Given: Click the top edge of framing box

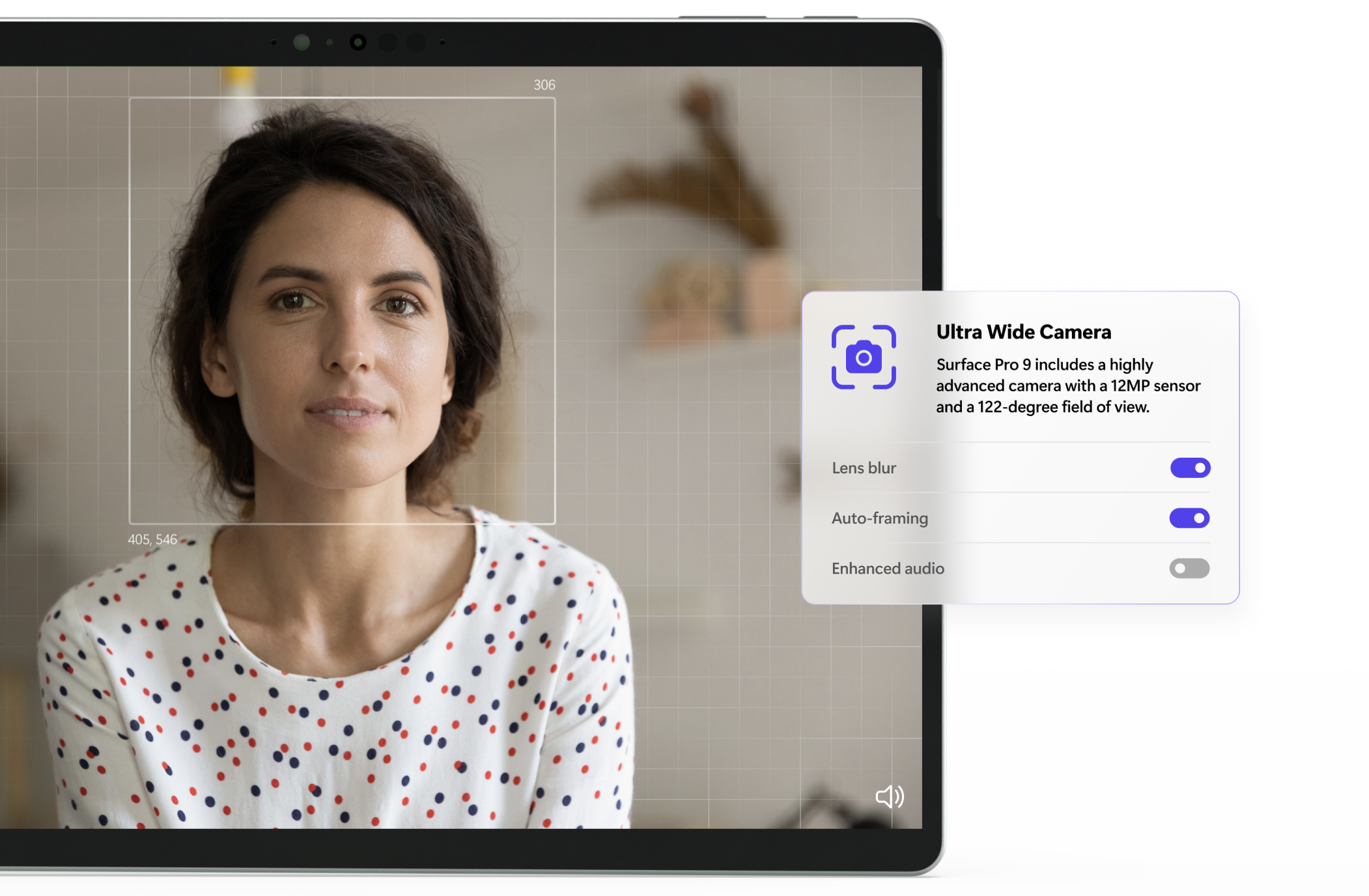Looking at the screenshot, I should point(342,98).
